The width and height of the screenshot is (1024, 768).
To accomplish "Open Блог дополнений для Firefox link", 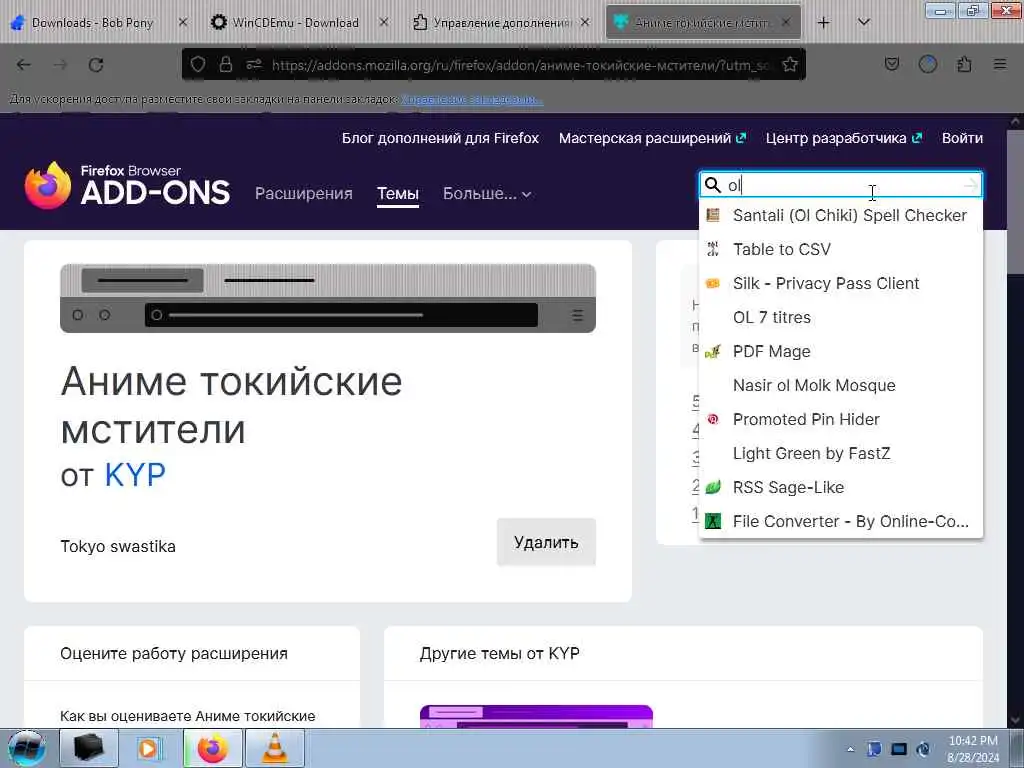I will pos(440,138).
